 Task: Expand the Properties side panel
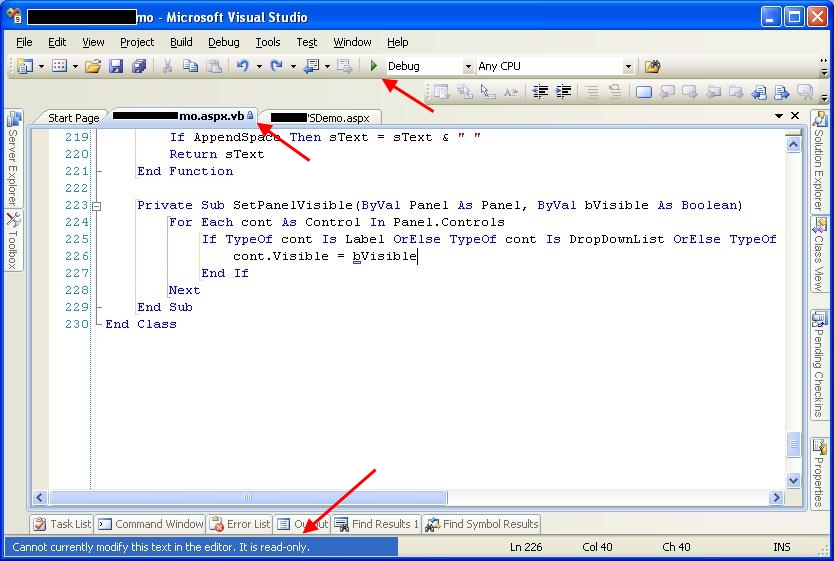820,472
